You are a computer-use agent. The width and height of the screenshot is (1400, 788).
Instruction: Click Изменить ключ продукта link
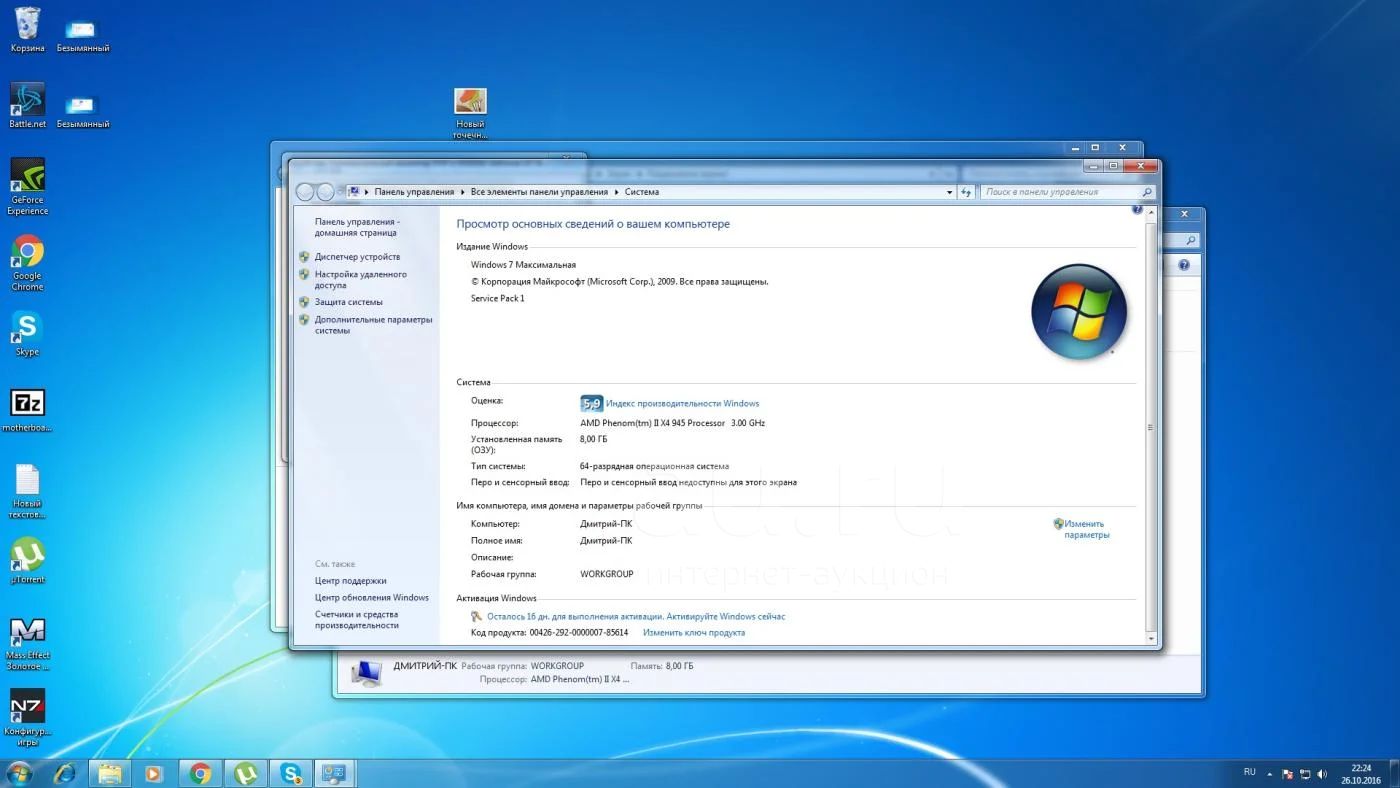coord(694,633)
